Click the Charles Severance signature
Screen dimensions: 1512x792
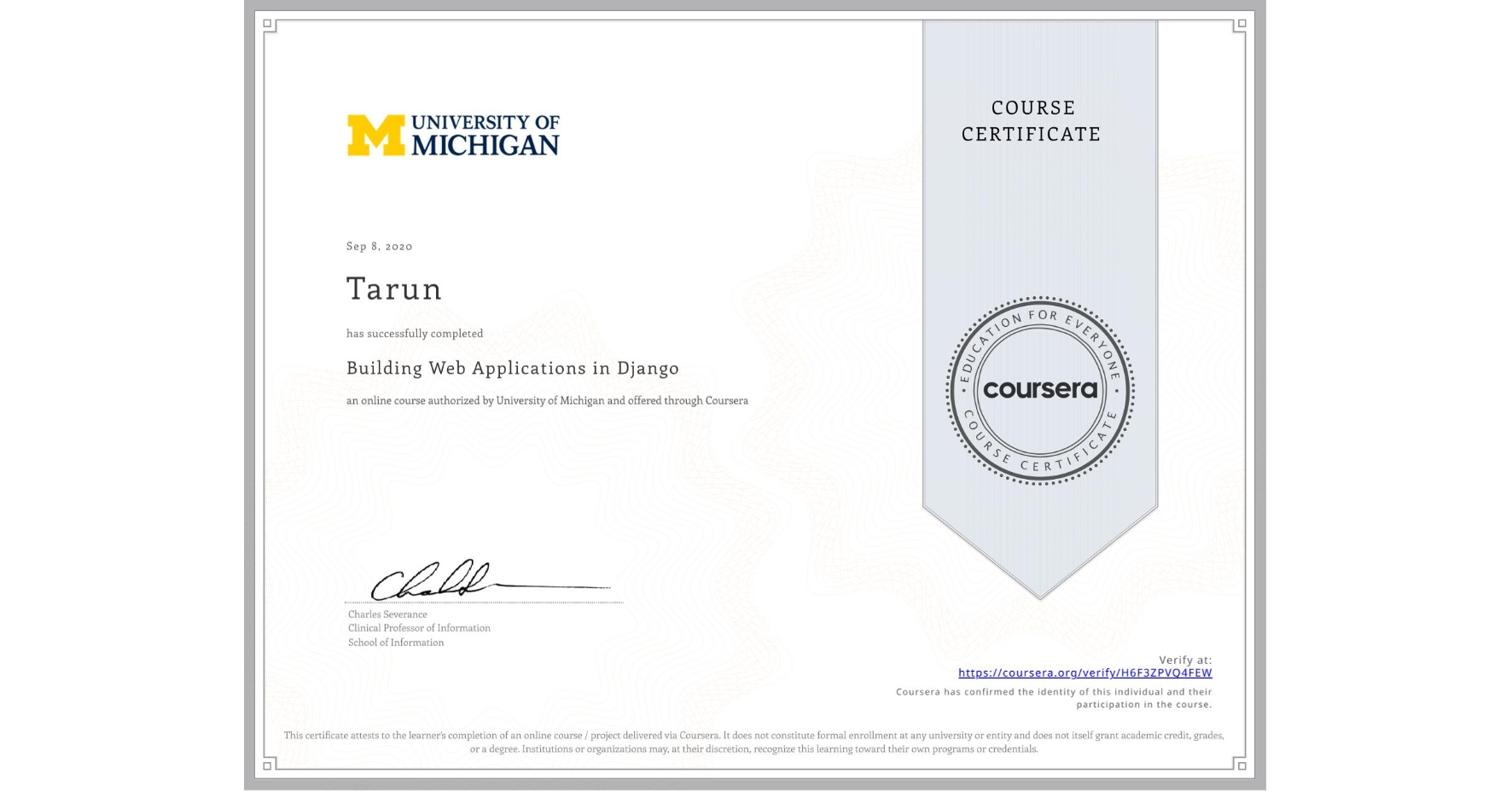pyautogui.click(x=490, y=580)
